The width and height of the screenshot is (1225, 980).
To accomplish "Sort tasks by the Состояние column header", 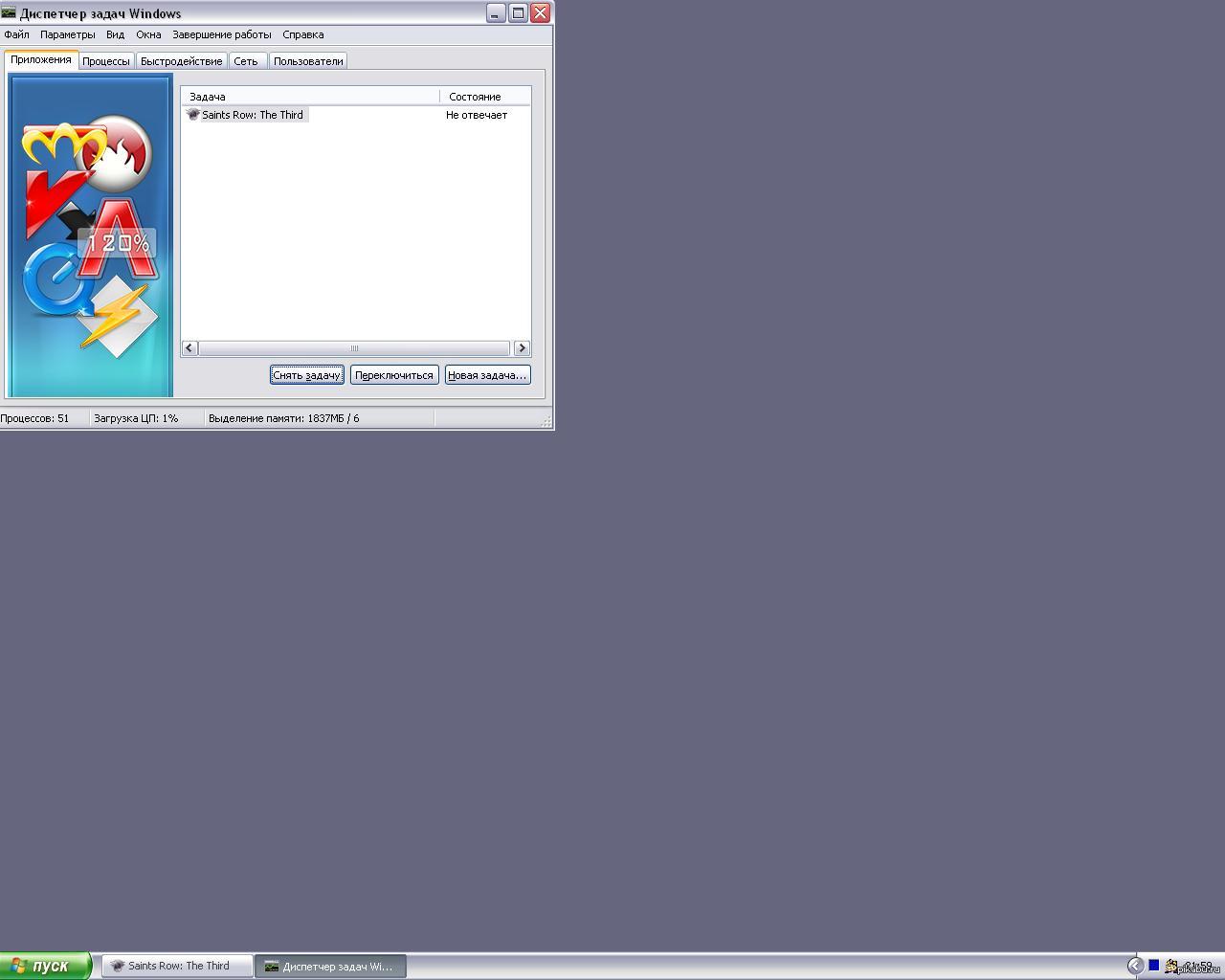I will coord(485,97).
